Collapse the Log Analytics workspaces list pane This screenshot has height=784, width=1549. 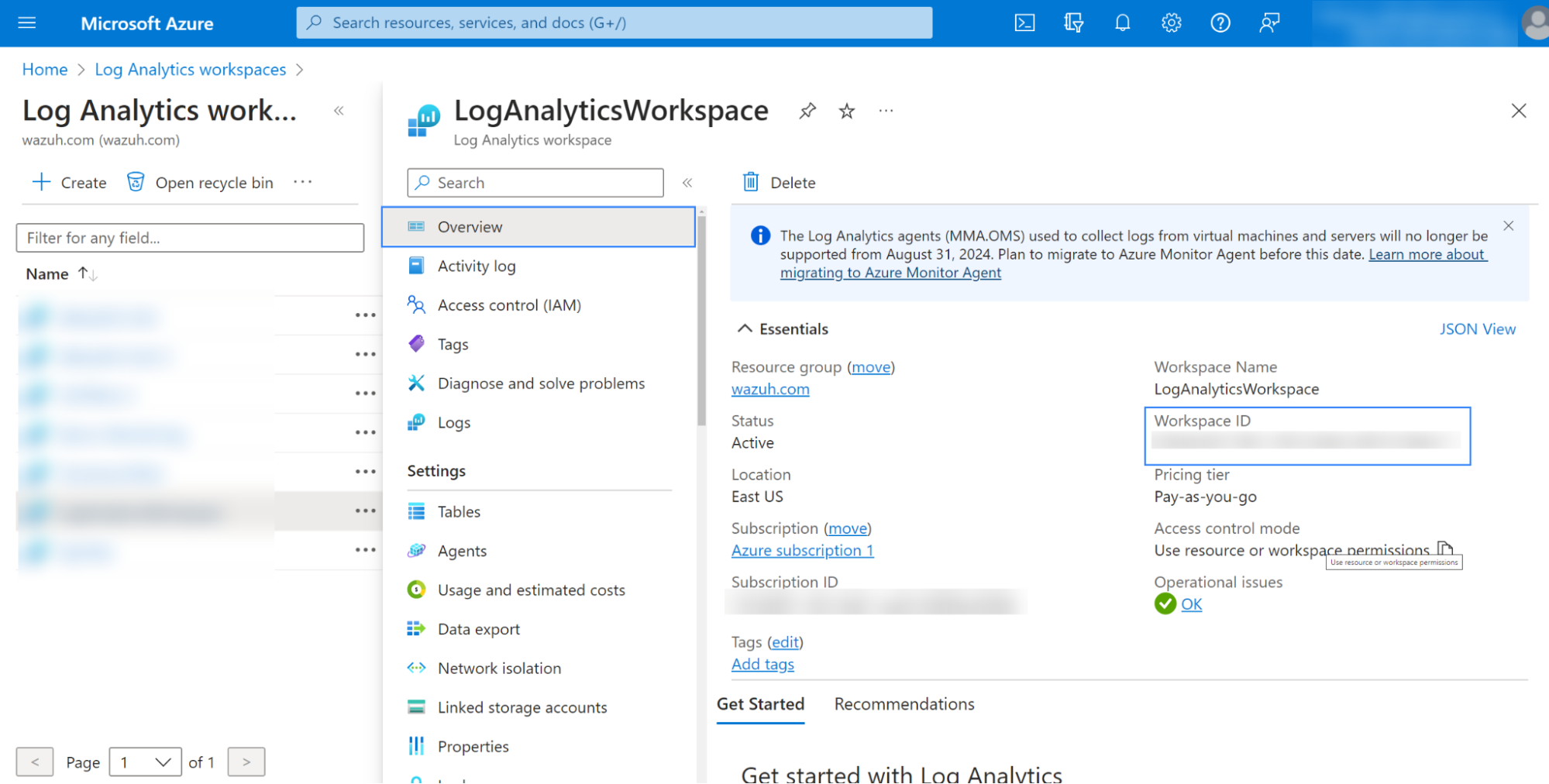click(x=339, y=111)
